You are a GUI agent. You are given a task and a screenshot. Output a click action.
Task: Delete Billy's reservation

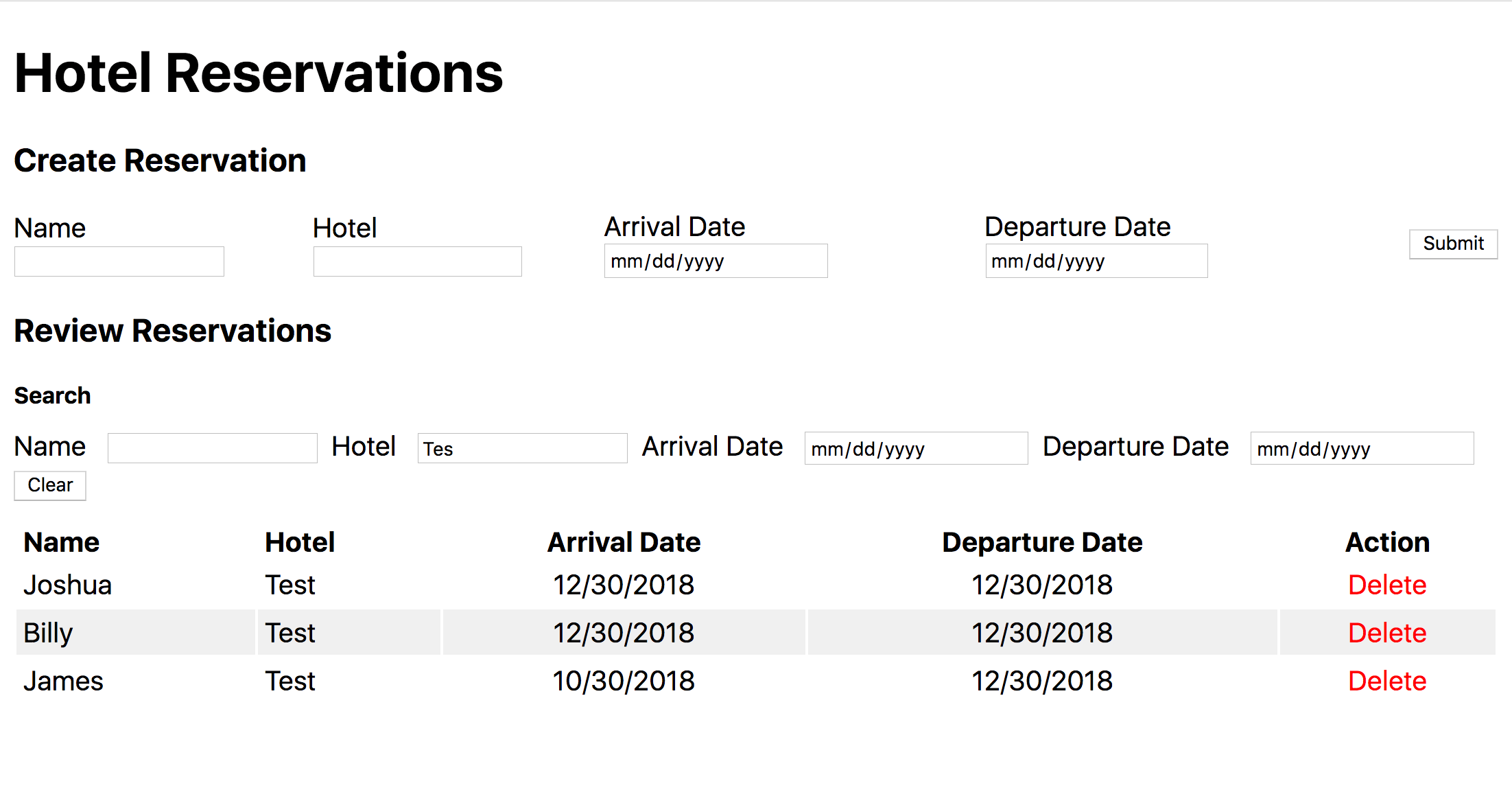tap(1386, 633)
